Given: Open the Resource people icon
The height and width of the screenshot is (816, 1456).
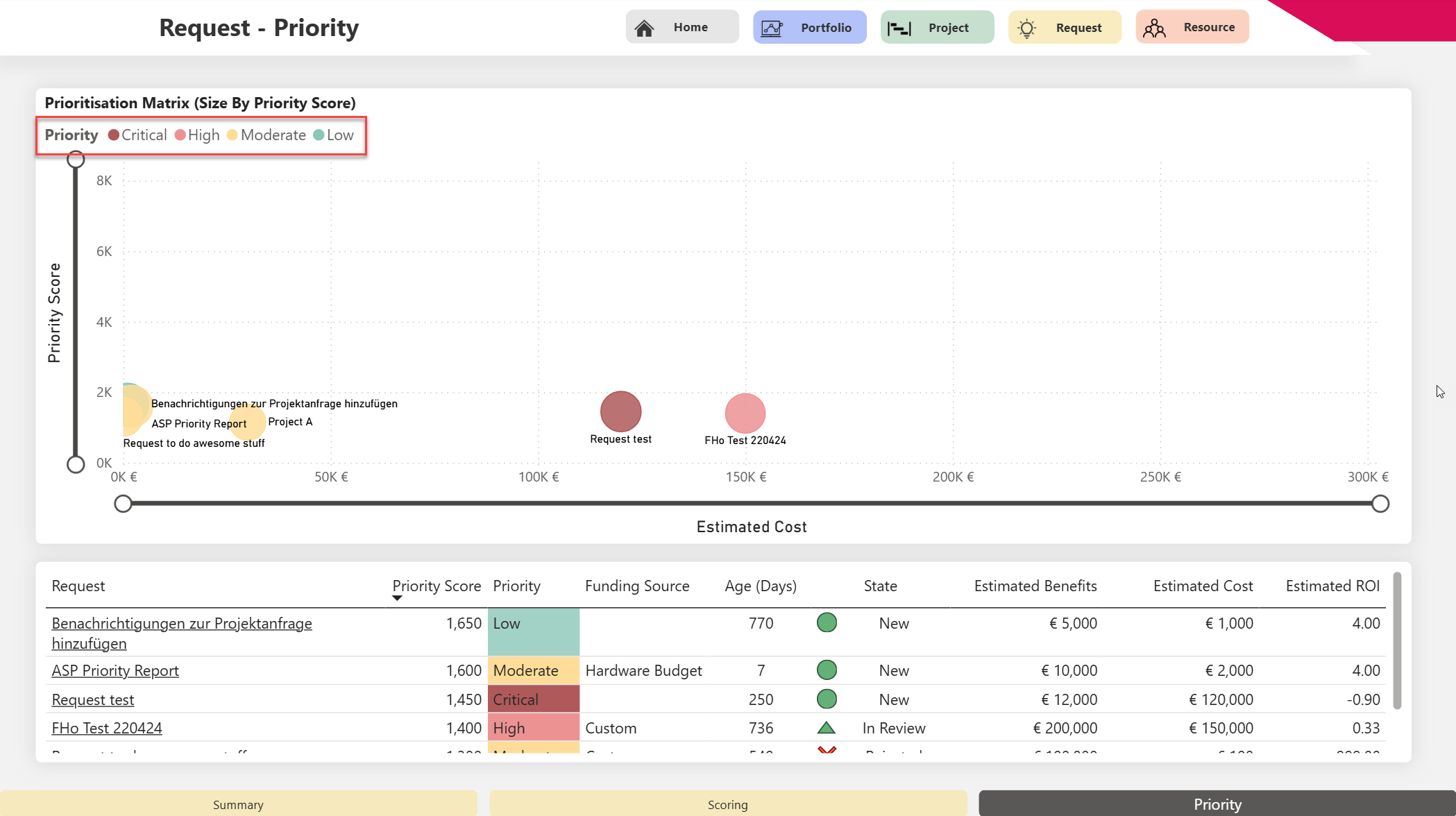Looking at the screenshot, I should point(1155,28).
